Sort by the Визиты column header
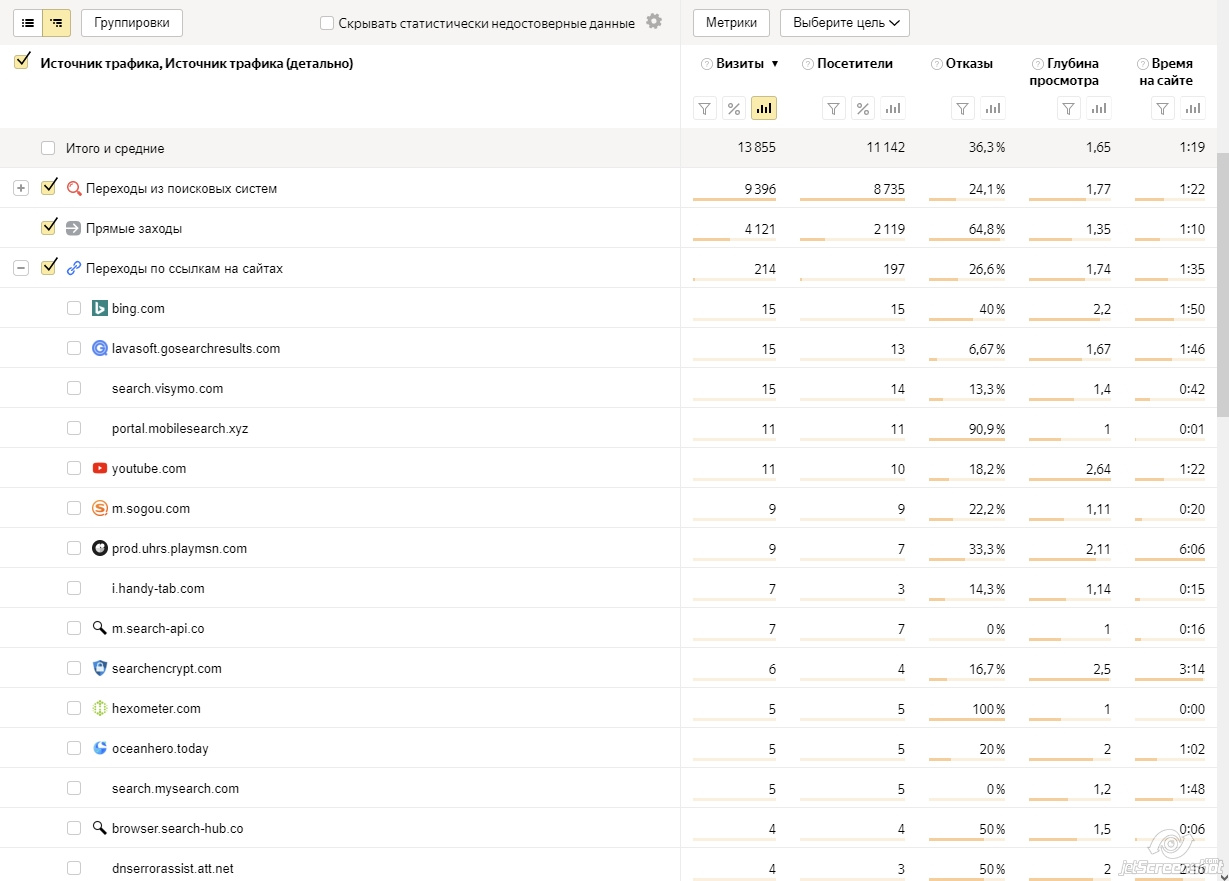The image size is (1229, 881). click(740, 63)
